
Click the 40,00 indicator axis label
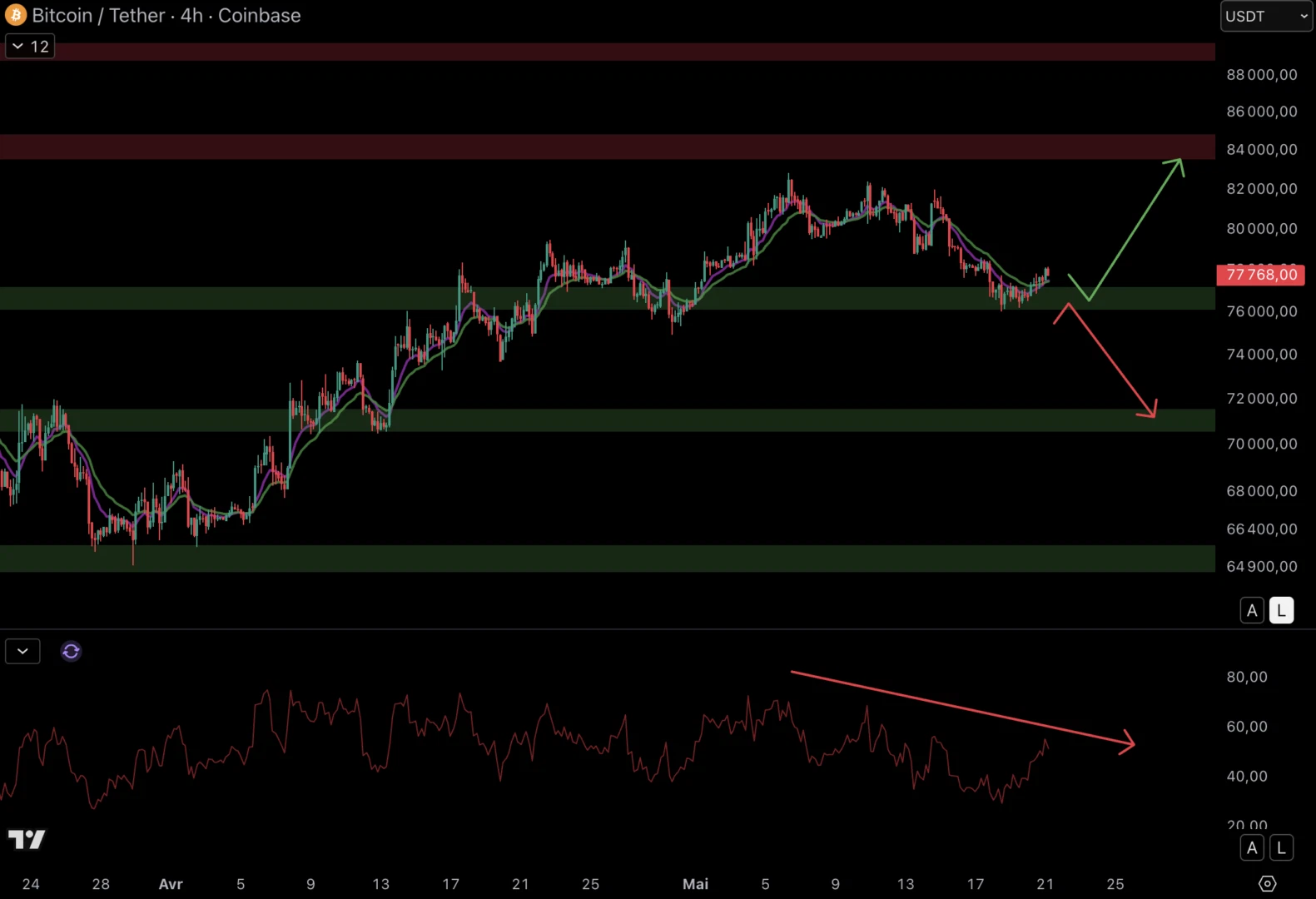pyautogui.click(x=1247, y=777)
